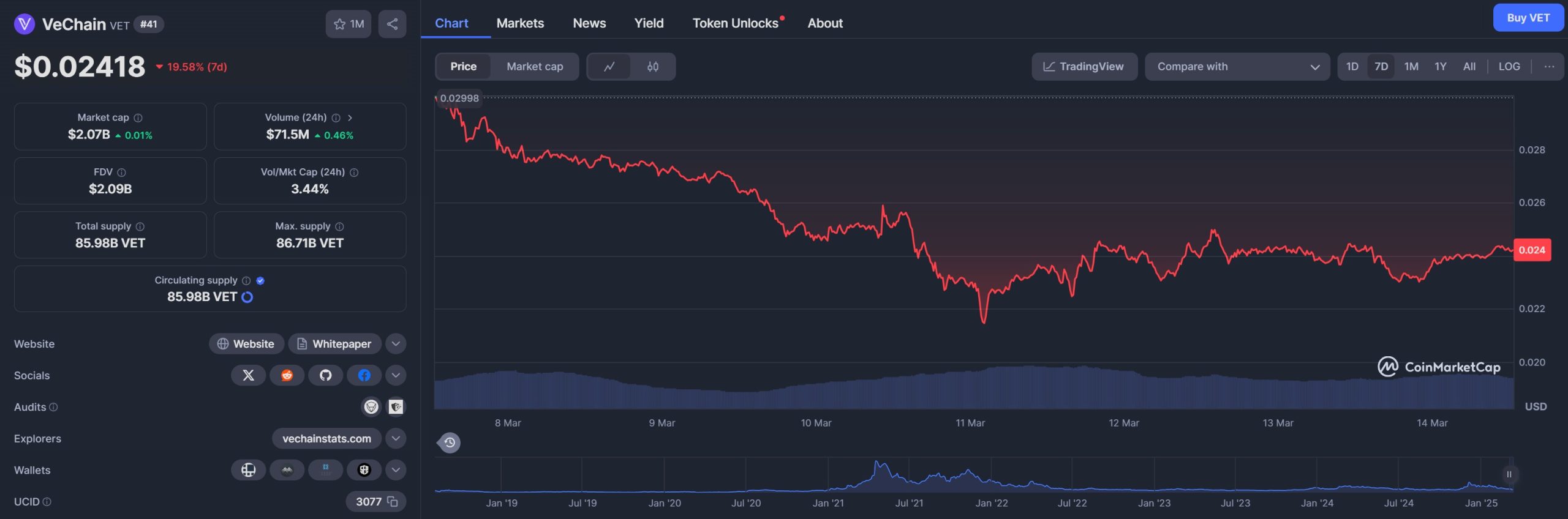Open the Whitepaper link

335,344
